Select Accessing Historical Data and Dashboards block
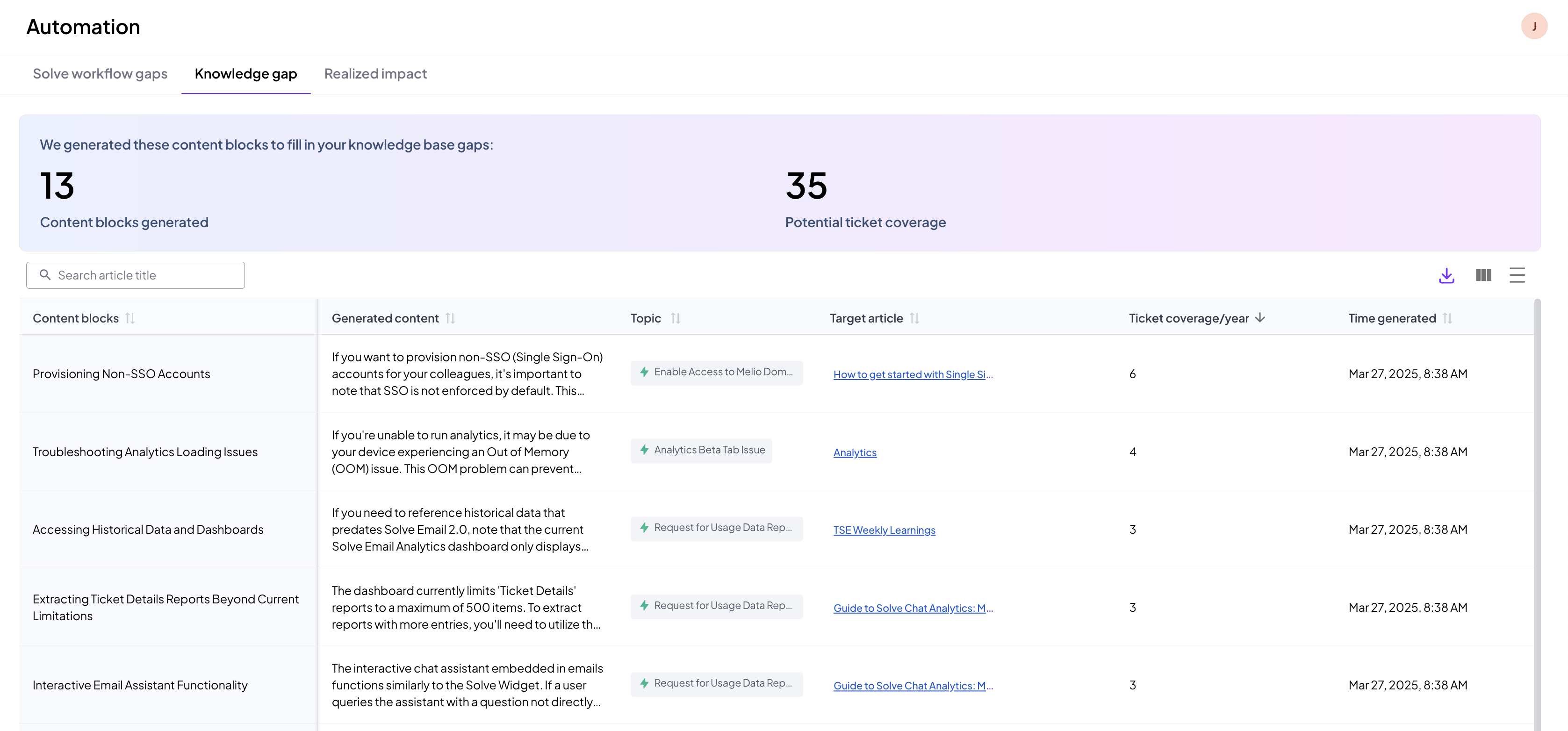1568x731 pixels. click(x=148, y=530)
